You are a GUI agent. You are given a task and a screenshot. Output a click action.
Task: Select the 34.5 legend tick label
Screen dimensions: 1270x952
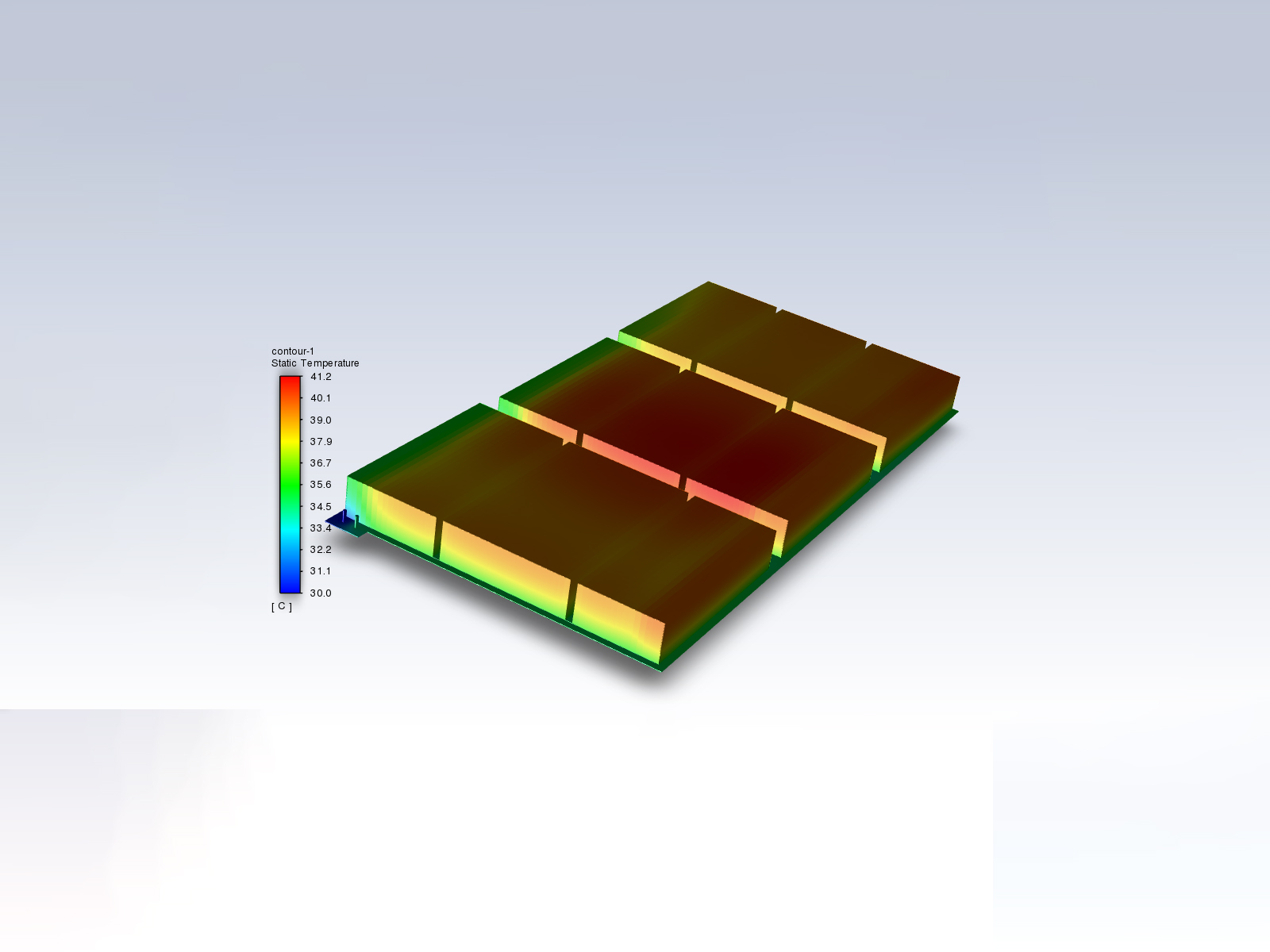click(321, 507)
